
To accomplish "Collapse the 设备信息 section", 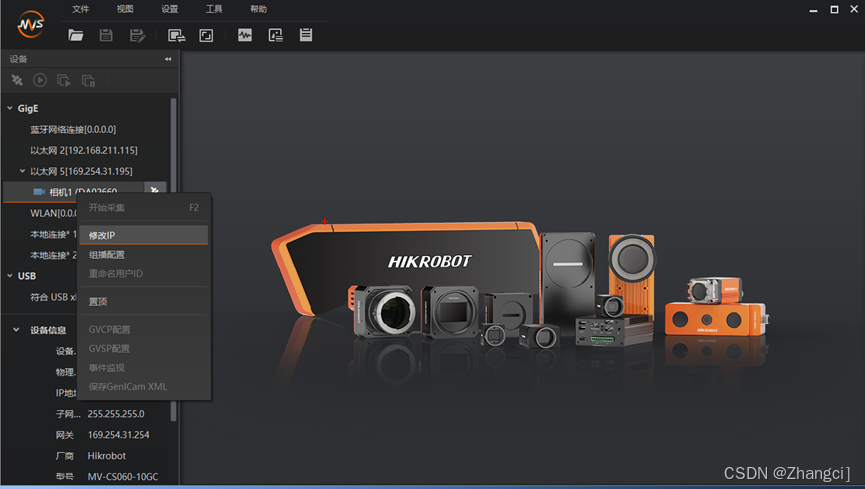I will 17,329.
